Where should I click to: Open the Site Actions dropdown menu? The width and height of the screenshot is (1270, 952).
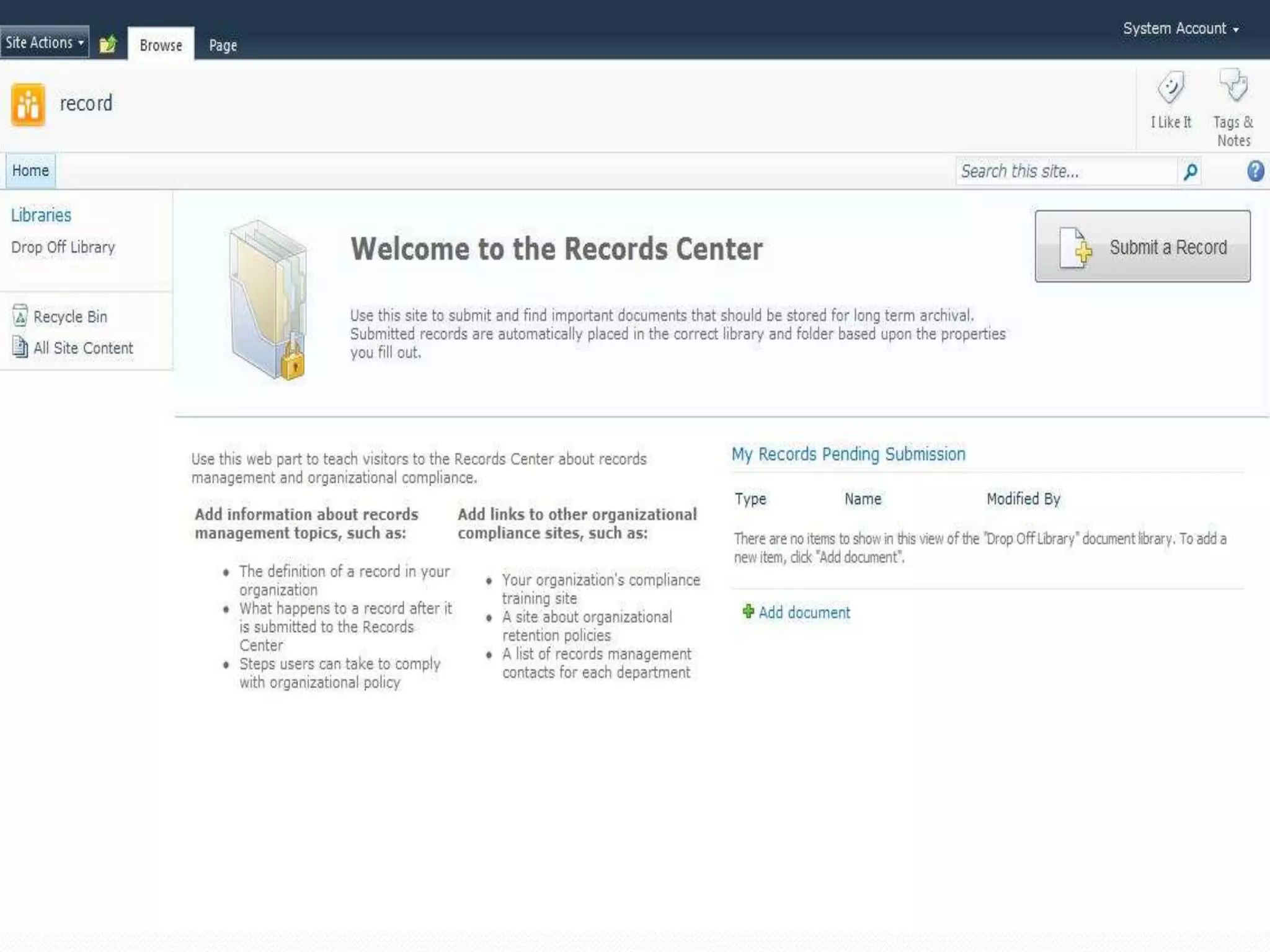click(45, 42)
